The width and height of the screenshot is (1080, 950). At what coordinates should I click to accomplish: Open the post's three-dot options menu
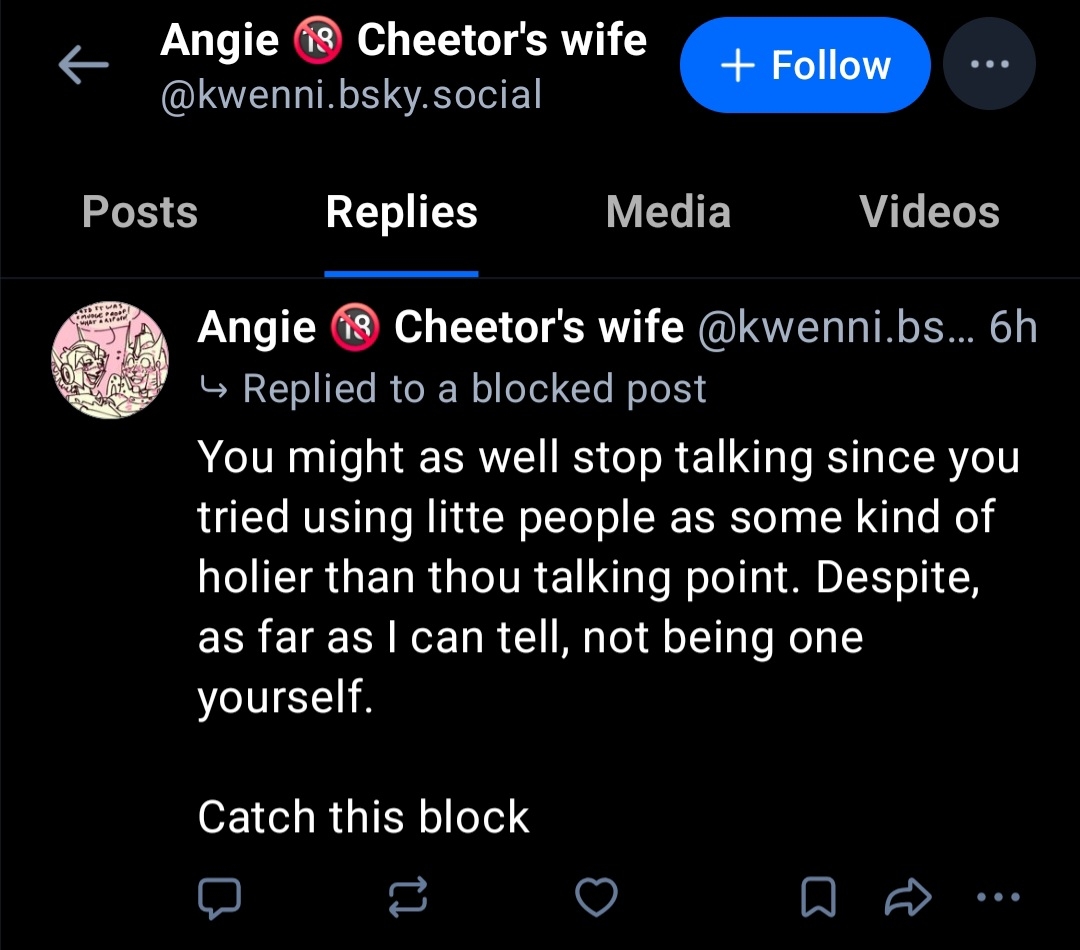click(x=996, y=897)
